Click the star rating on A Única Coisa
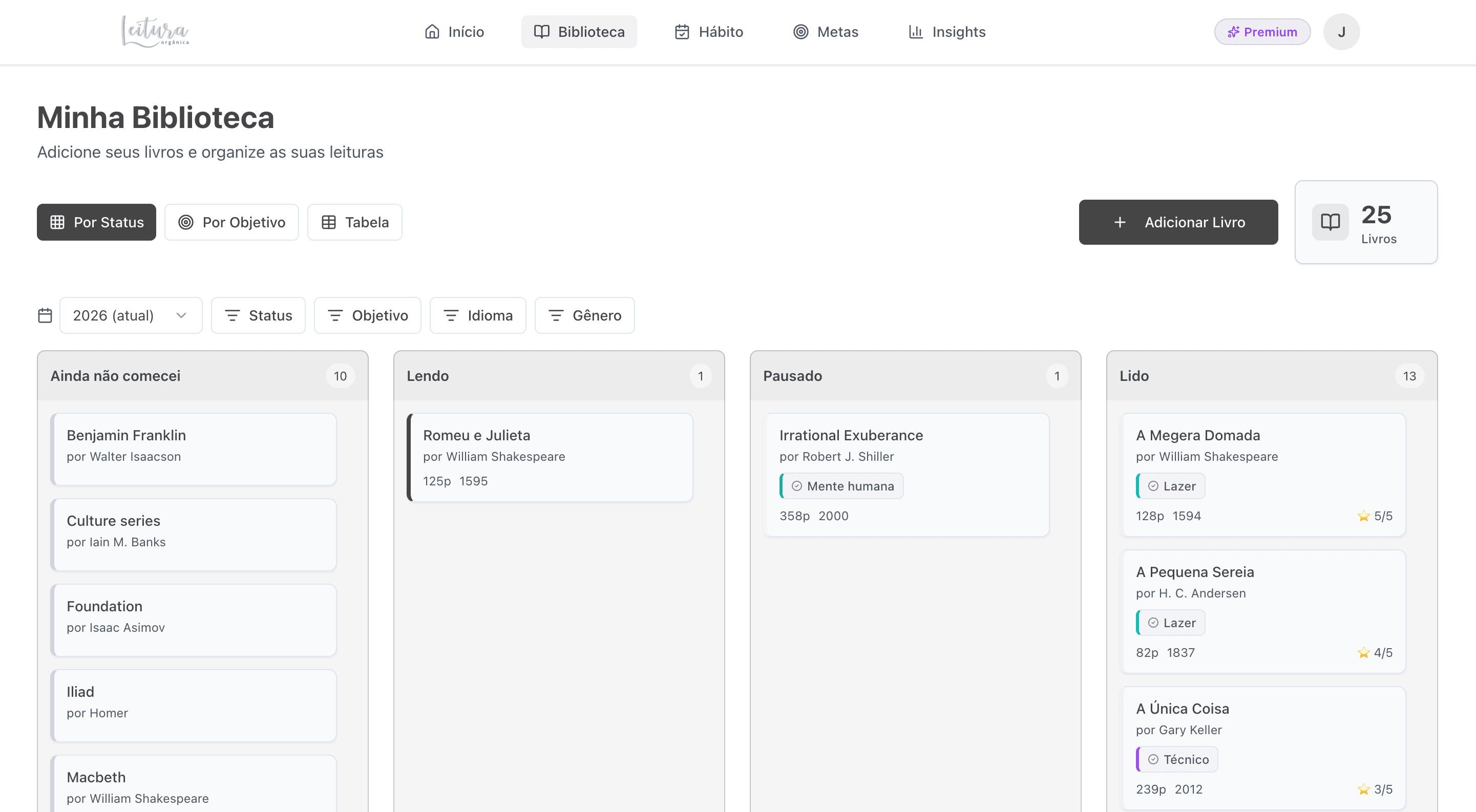The height and width of the screenshot is (812, 1476). (1375, 789)
